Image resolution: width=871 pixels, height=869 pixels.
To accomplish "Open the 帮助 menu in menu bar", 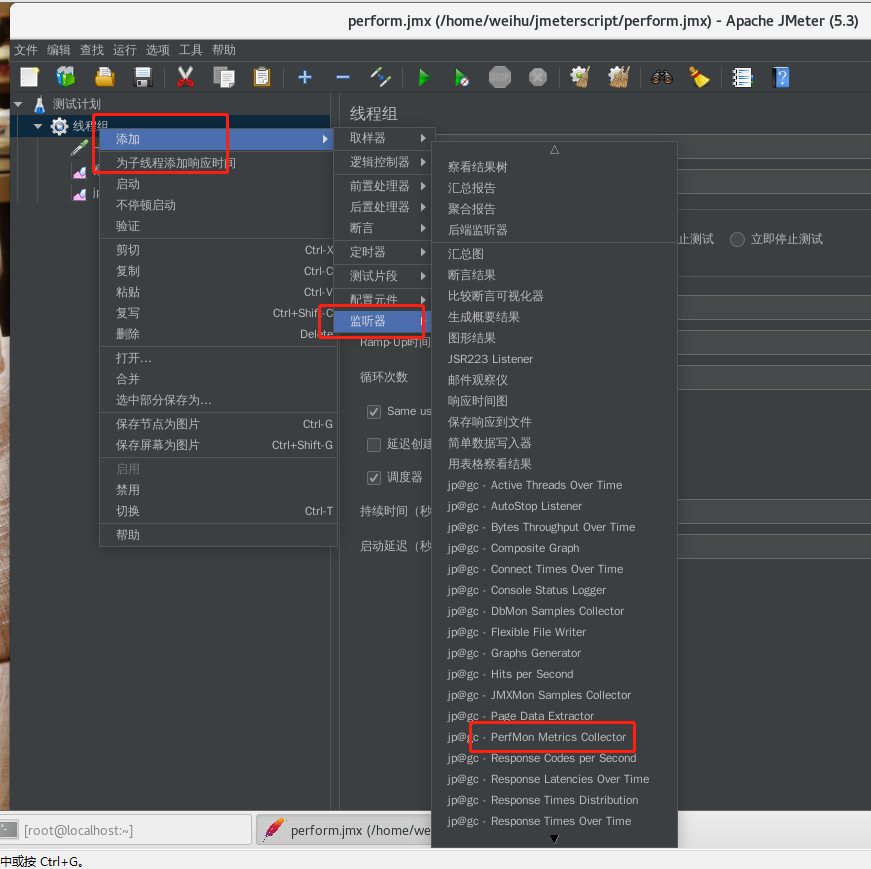I will coord(224,50).
